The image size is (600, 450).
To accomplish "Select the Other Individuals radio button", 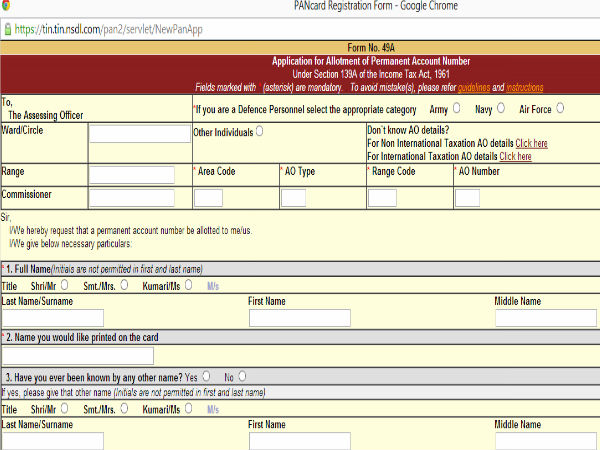I will coord(260,130).
